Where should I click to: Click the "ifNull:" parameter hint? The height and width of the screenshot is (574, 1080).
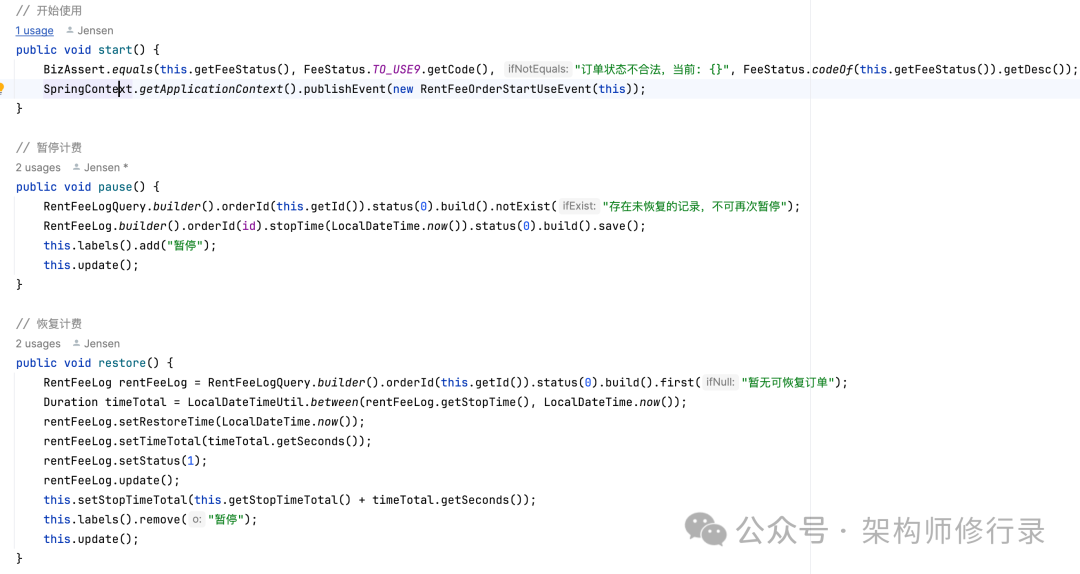(720, 382)
